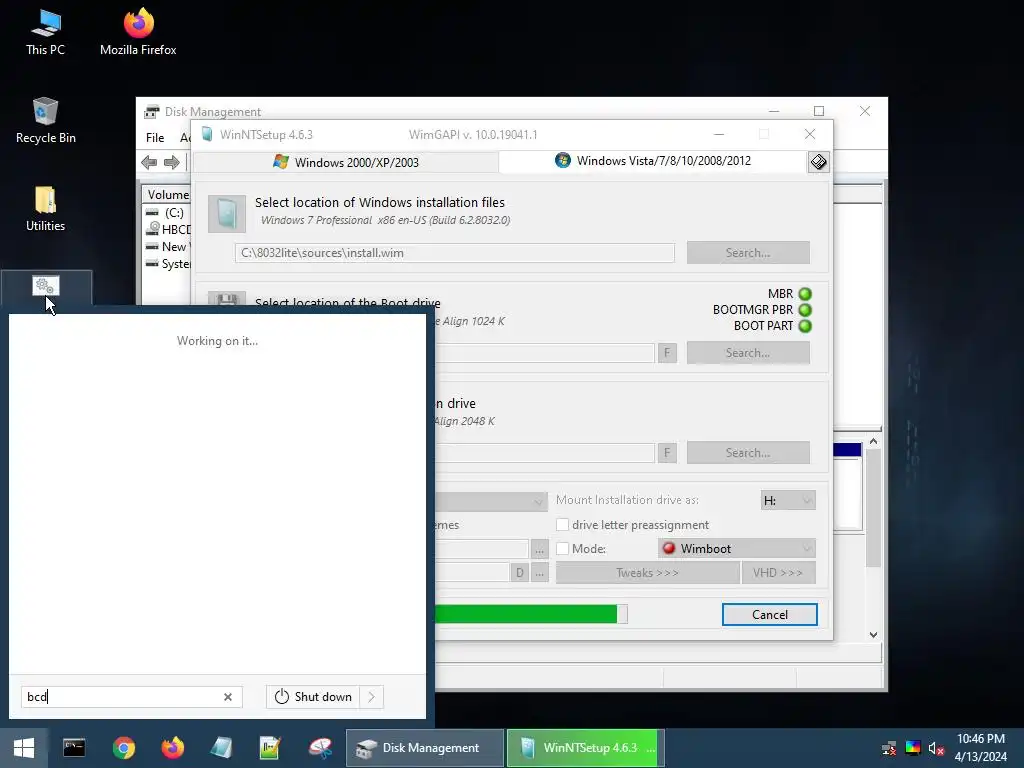Expand the Shut down options arrow
Viewport: 1024px width, 768px height.
tap(372, 697)
